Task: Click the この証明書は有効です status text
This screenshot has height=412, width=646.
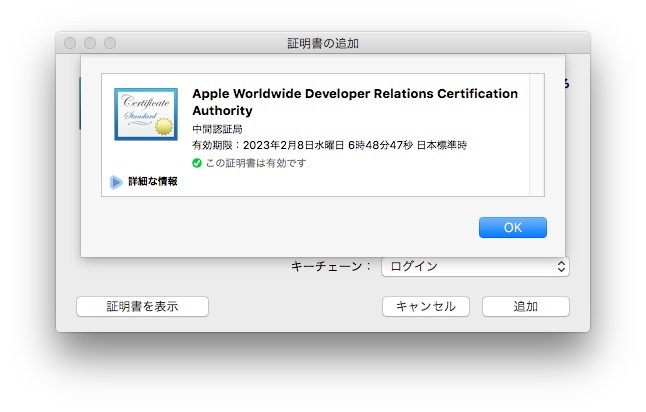Action: point(256,163)
